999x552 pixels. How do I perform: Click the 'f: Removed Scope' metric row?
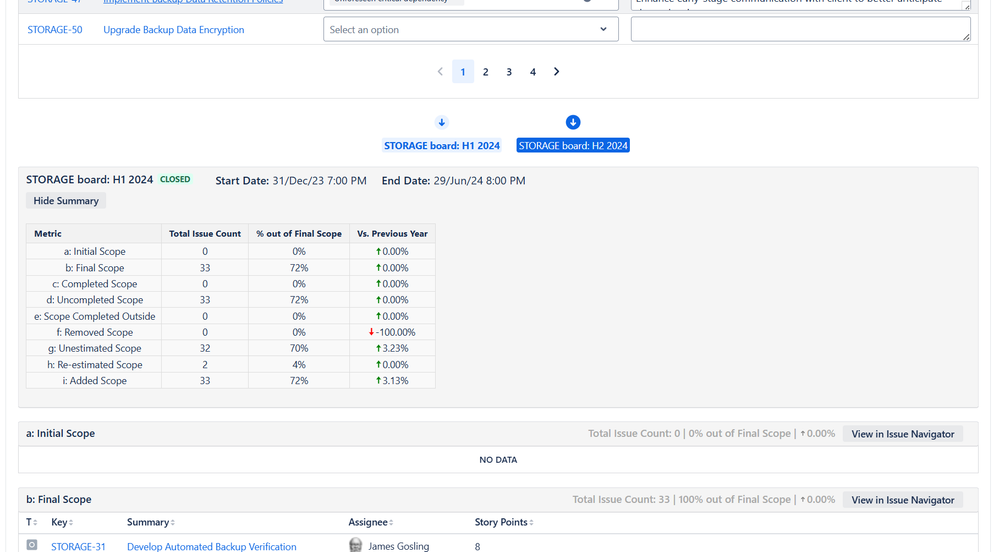coord(231,332)
